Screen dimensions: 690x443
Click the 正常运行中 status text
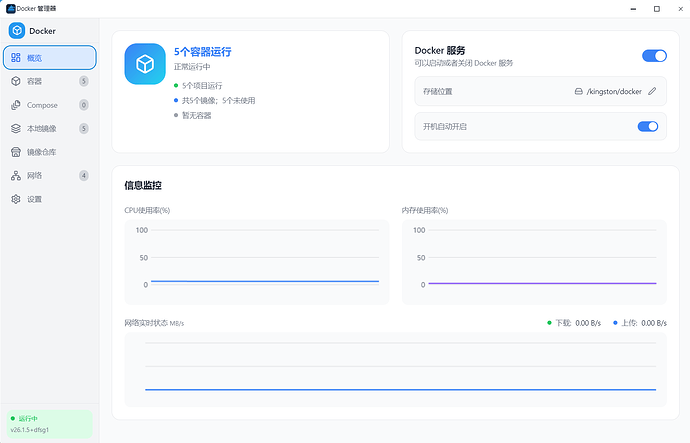(x=192, y=67)
